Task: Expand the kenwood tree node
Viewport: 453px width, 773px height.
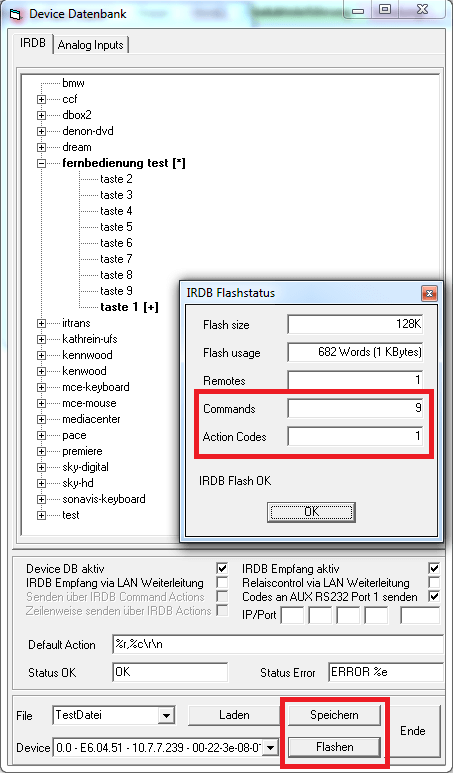Action: pyautogui.click(x=41, y=371)
